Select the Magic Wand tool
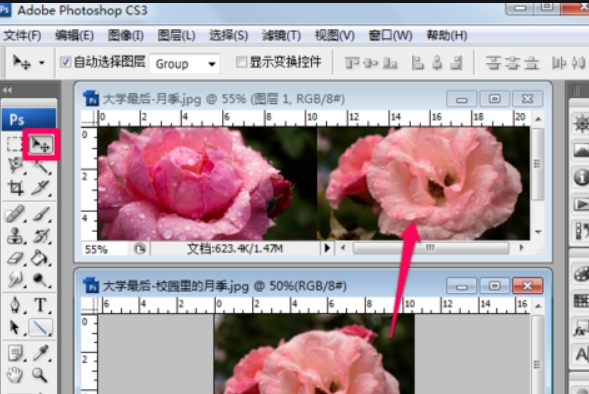The width and height of the screenshot is (589, 394). tap(41, 166)
